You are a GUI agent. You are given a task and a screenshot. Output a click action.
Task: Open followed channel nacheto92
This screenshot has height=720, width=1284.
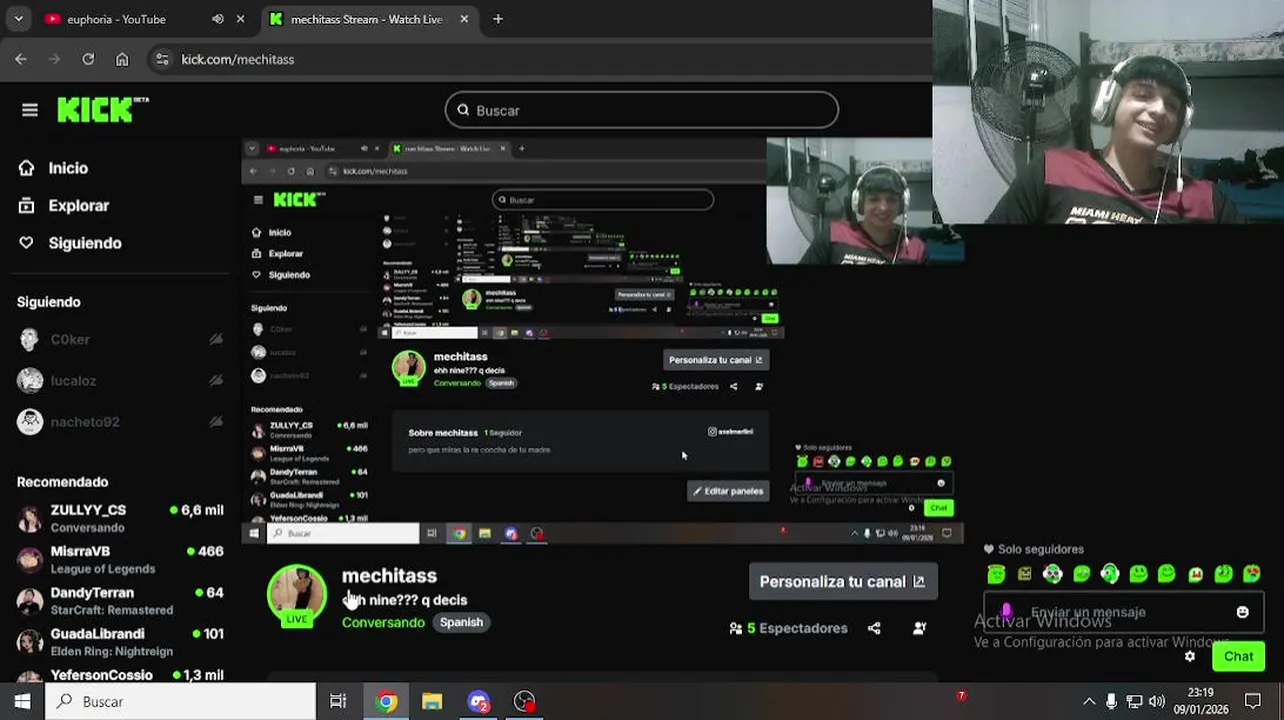point(120,422)
